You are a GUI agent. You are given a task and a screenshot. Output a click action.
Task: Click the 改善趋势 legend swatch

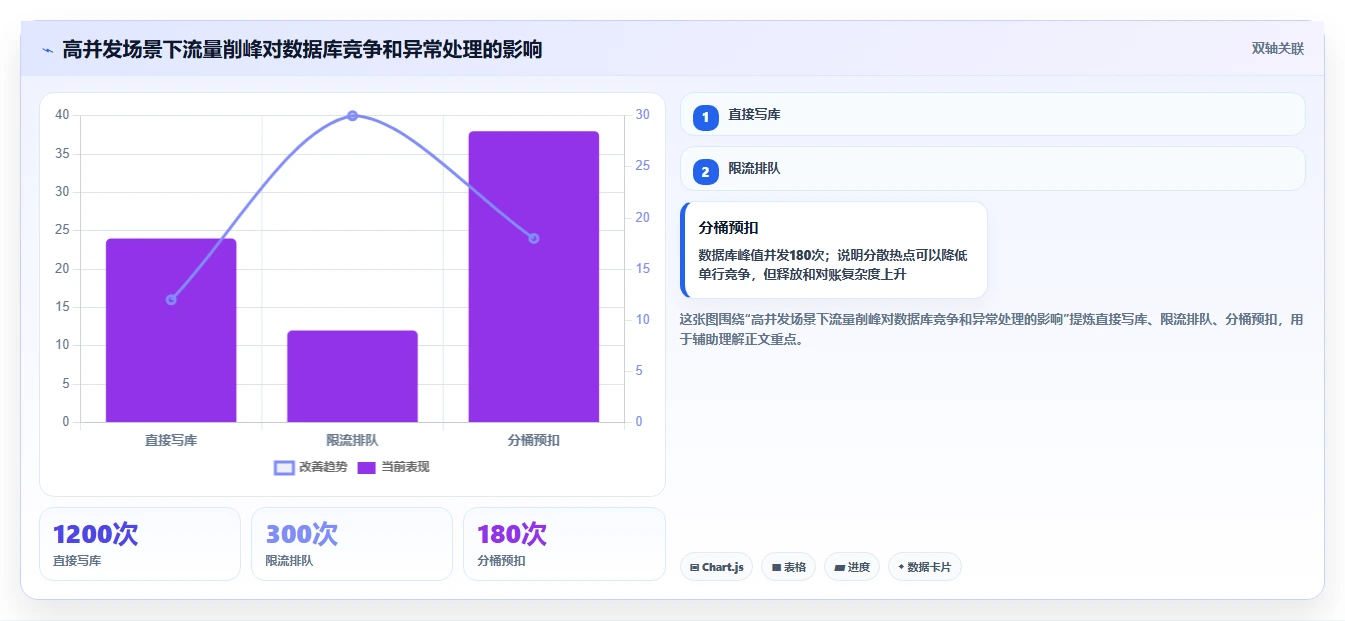[x=285, y=467]
